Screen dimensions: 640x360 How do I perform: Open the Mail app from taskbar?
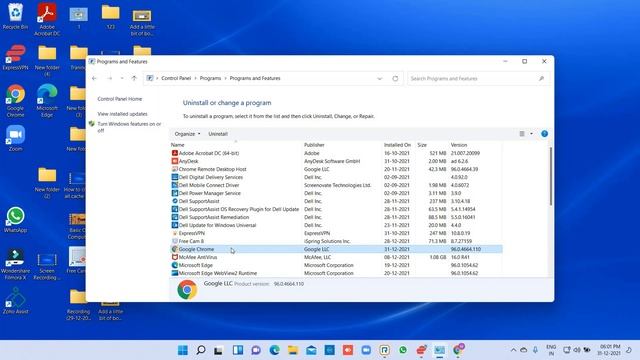311,350
